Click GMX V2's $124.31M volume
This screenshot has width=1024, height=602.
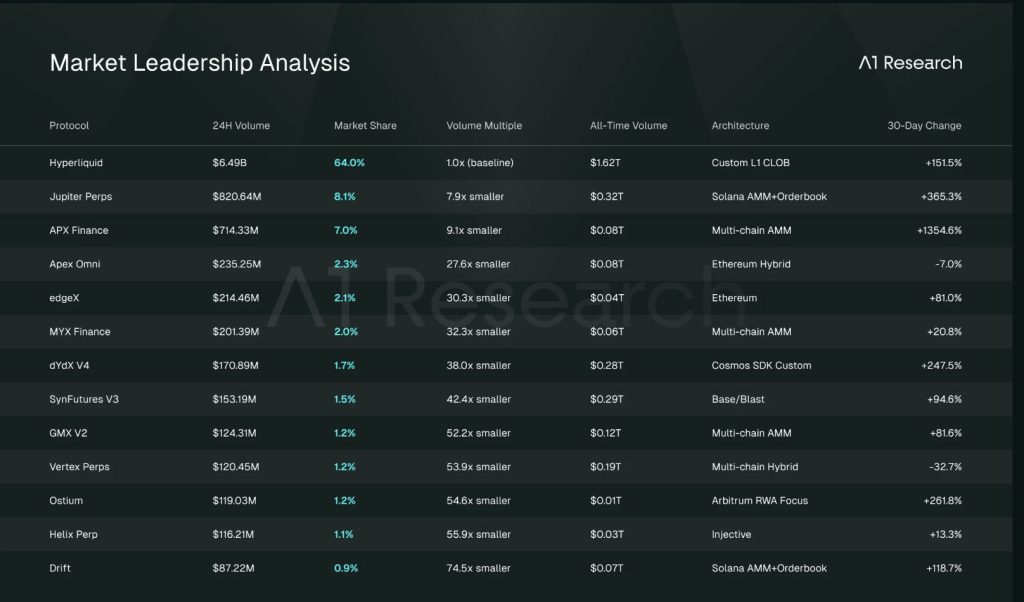(x=234, y=433)
